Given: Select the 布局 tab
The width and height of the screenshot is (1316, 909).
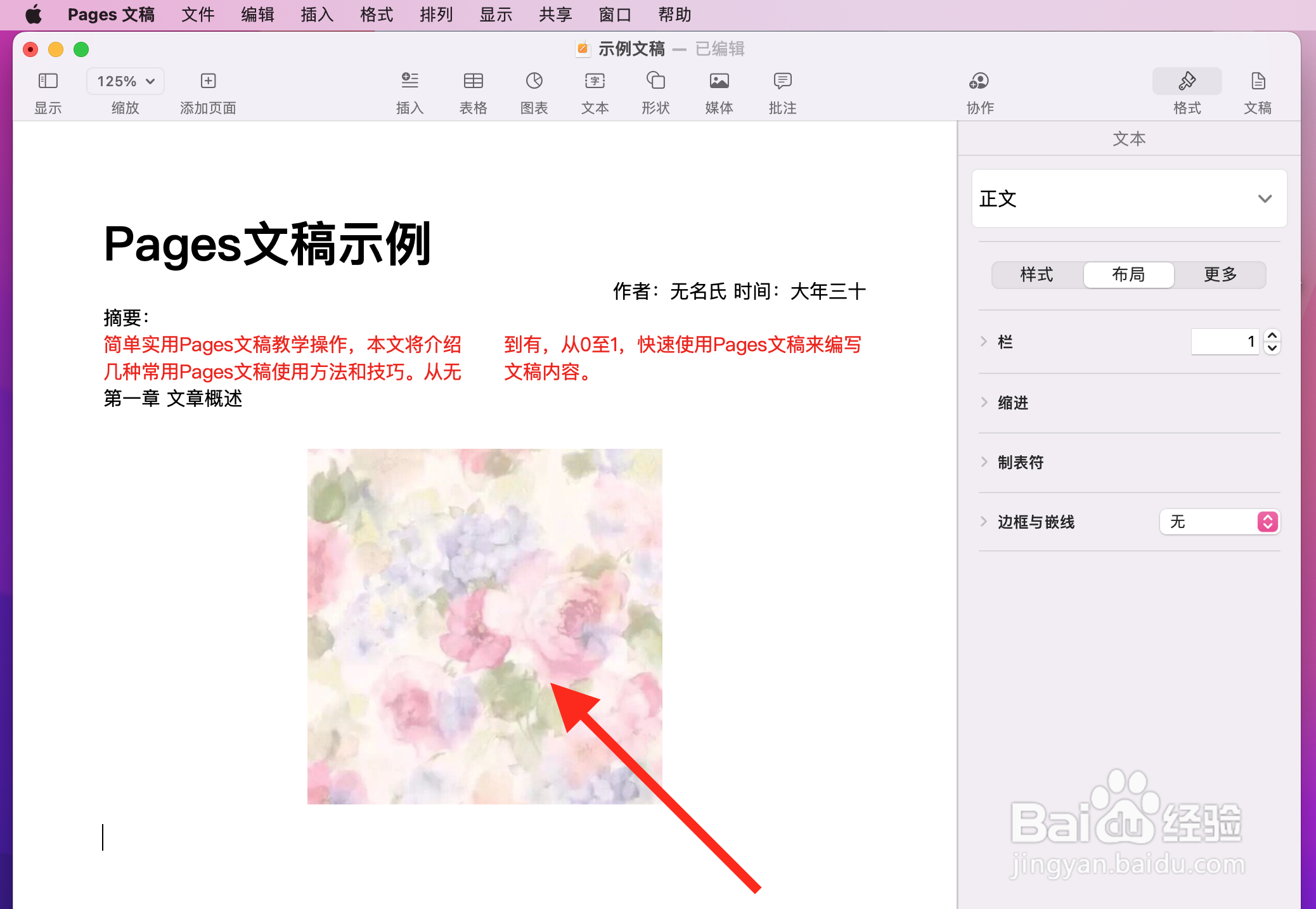Looking at the screenshot, I should [x=1128, y=274].
